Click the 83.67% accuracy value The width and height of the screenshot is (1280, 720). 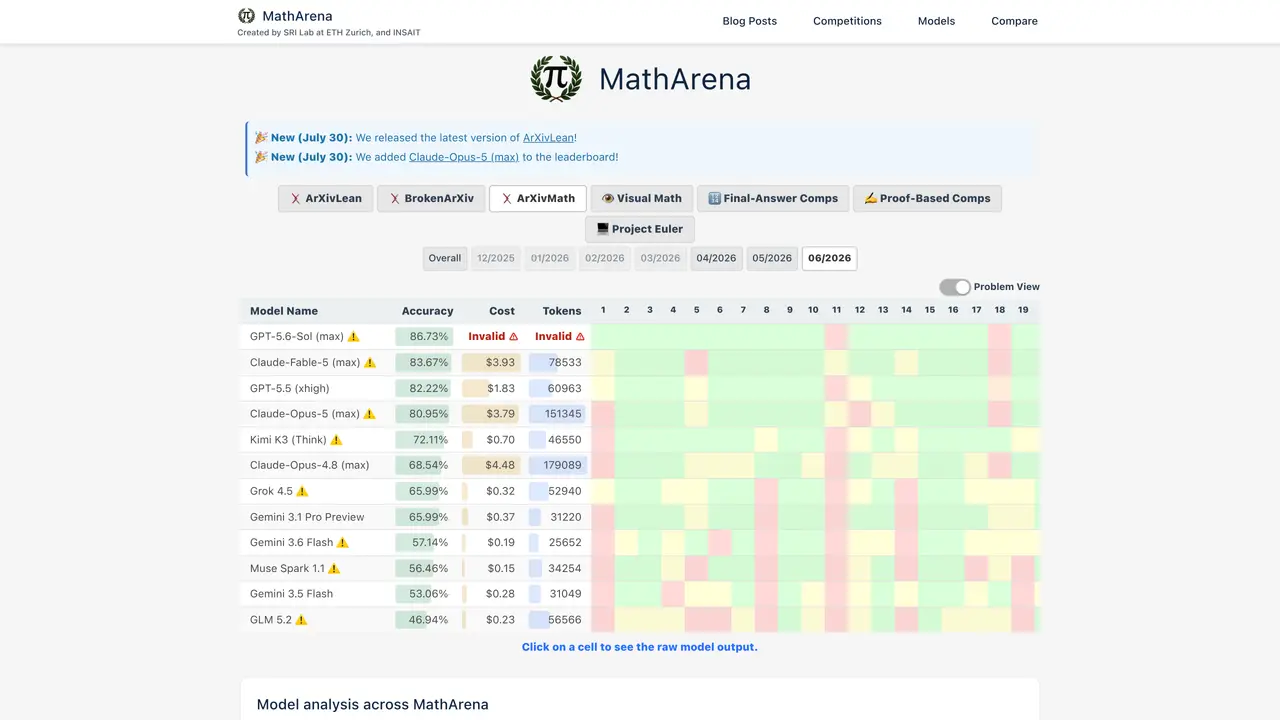click(x=428, y=363)
